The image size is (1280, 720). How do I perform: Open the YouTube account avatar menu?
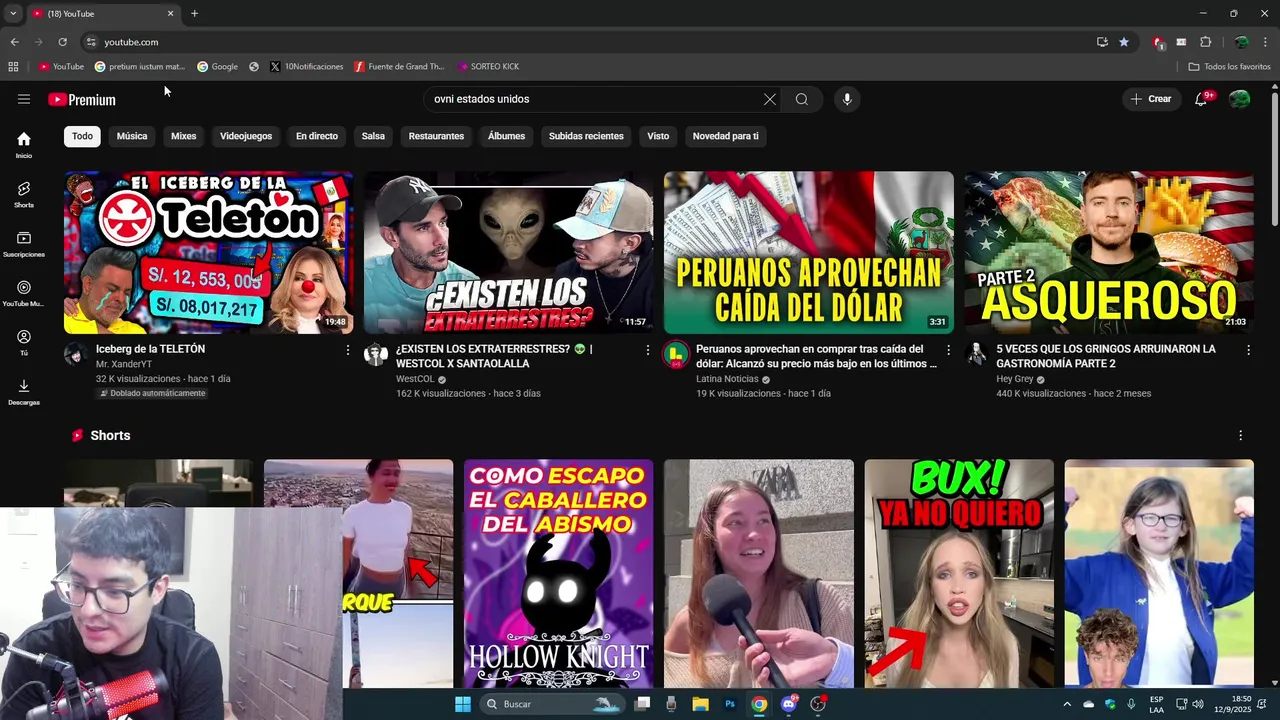click(x=1240, y=99)
